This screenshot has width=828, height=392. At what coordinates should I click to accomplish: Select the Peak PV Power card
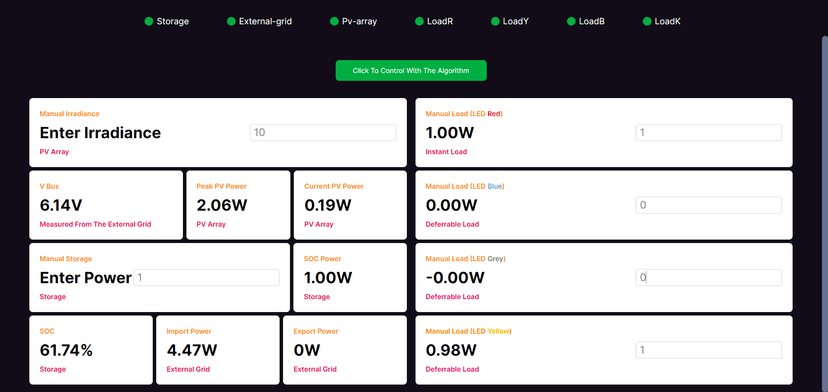pos(238,205)
